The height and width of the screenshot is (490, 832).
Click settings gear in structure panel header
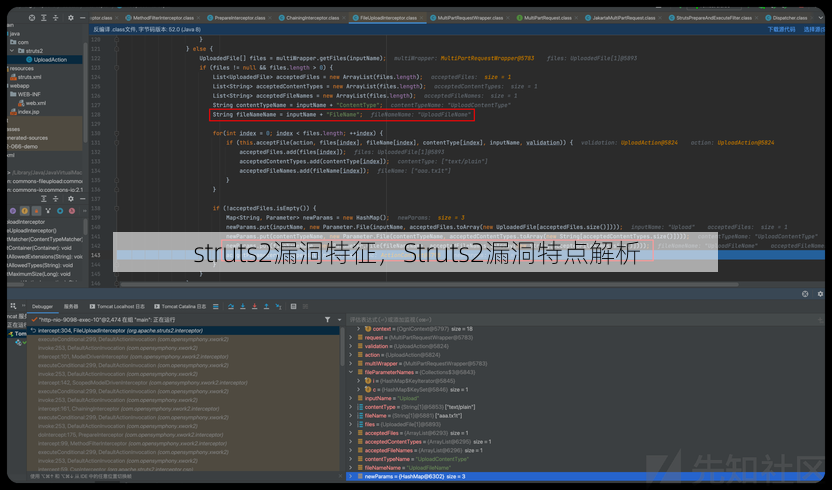click(x=71, y=199)
